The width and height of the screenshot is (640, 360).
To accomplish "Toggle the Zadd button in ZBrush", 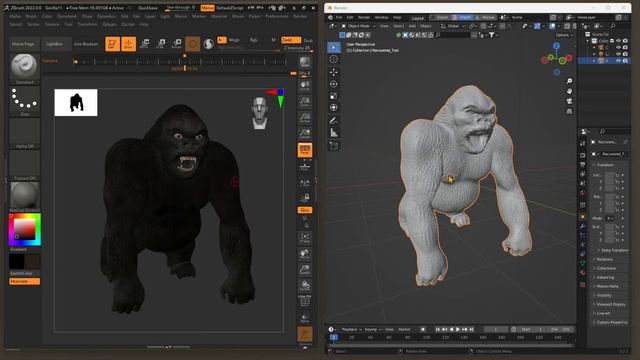I will click(291, 40).
